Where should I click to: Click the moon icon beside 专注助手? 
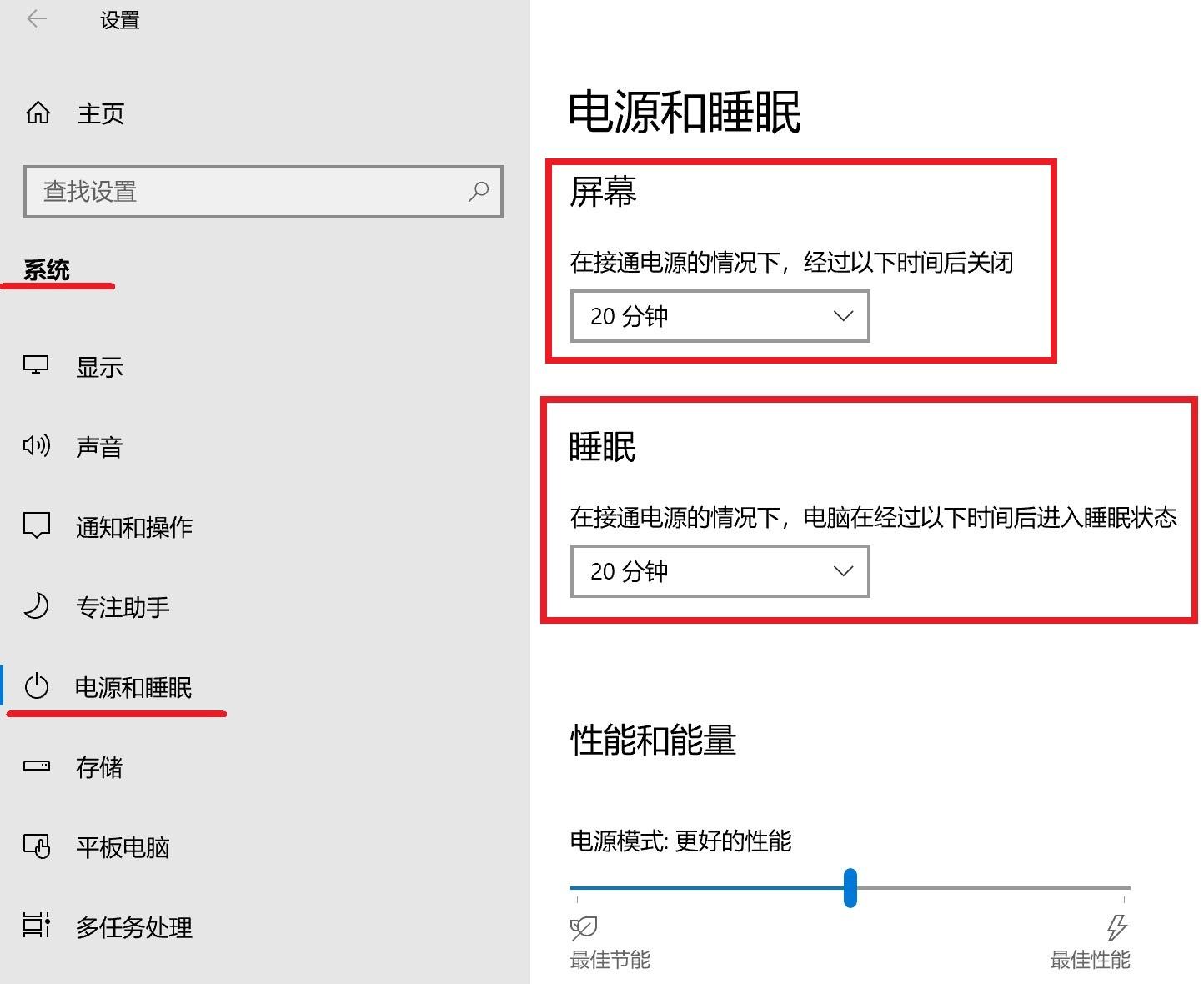tap(36, 605)
